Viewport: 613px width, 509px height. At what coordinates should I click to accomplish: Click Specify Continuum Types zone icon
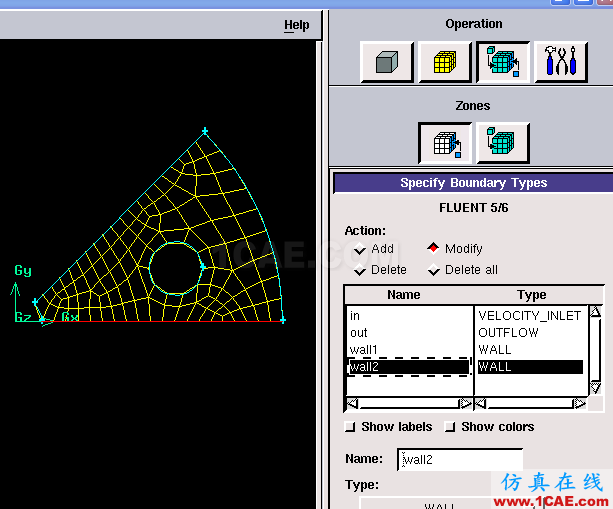pyautogui.click(x=503, y=143)
